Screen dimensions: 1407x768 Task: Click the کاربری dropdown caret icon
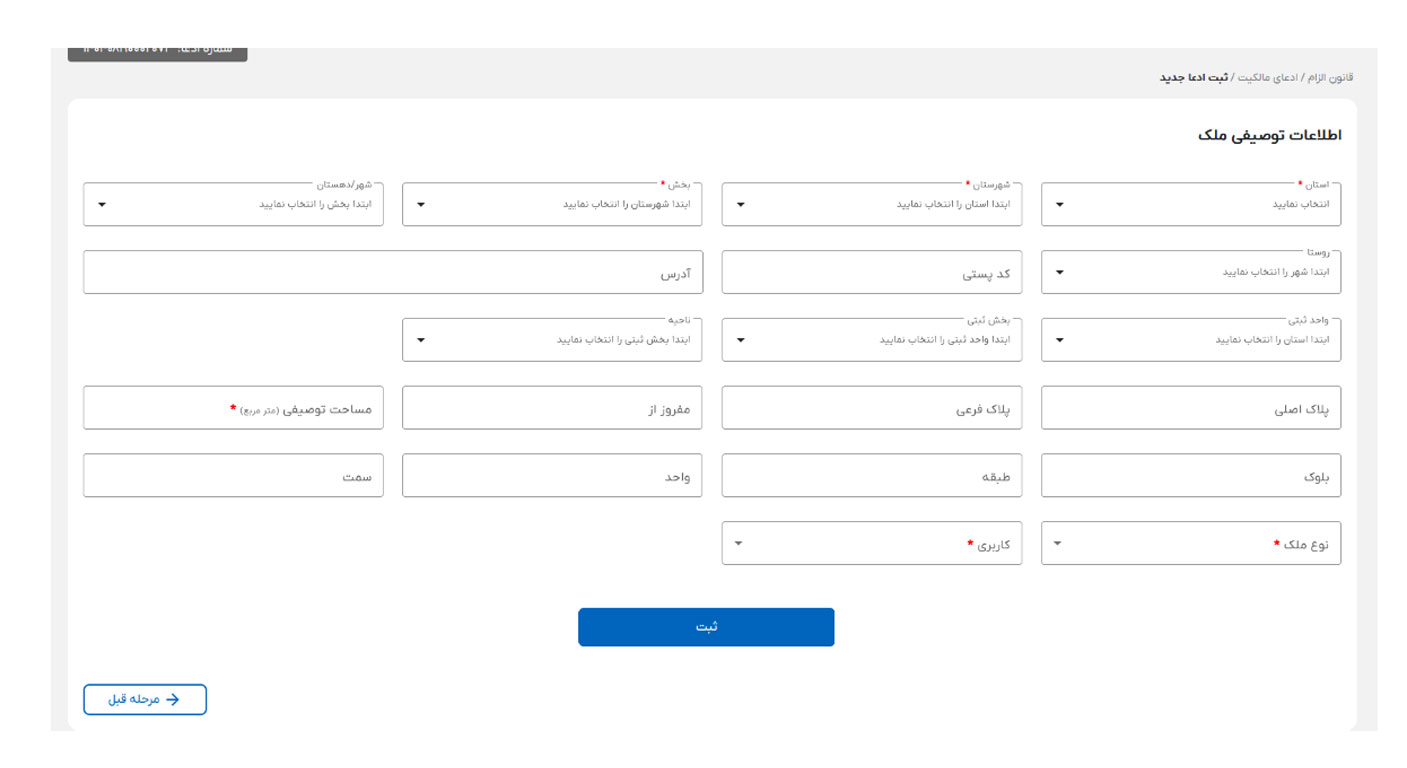[739, 544]
